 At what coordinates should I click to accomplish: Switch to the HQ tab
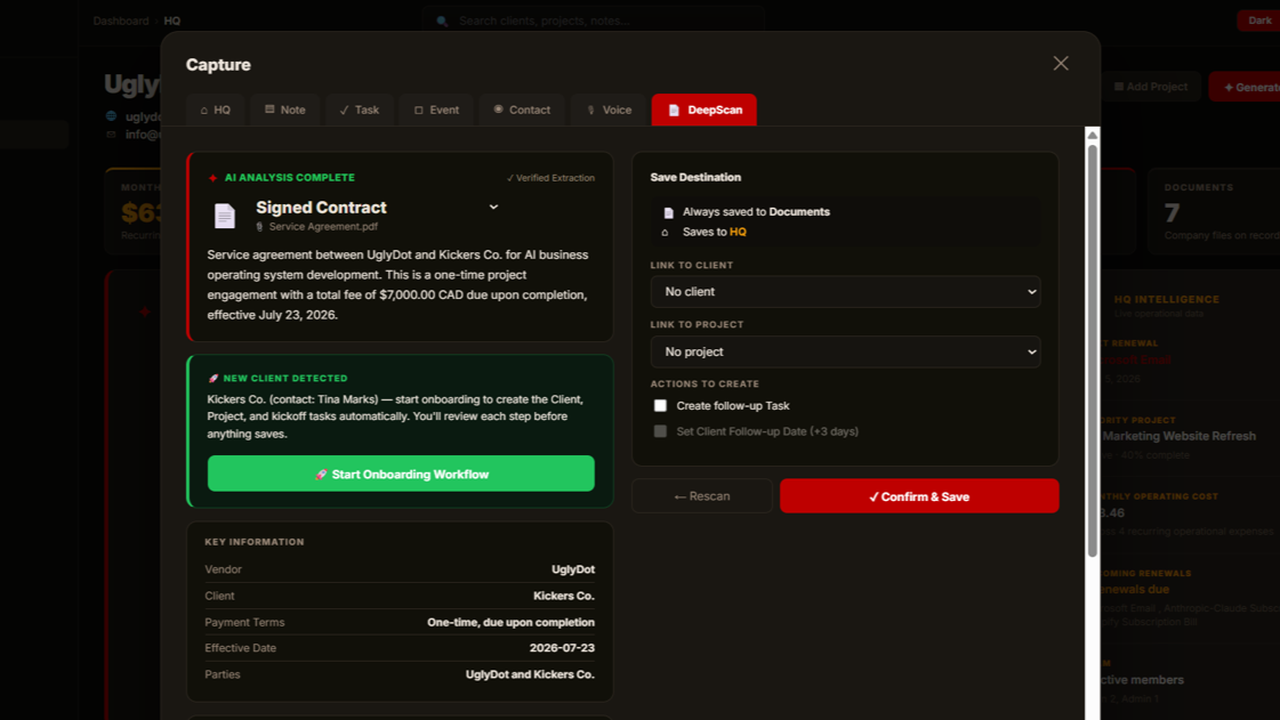pyautogui.click(x=215, y=110)
